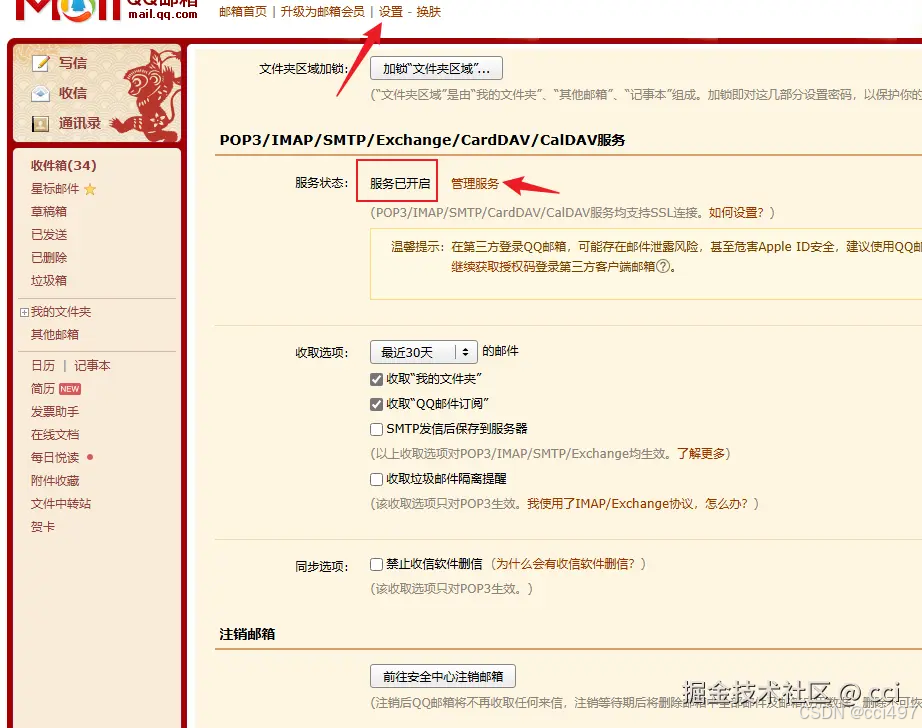
Task: Open 文件中转站
Action: 61,504
